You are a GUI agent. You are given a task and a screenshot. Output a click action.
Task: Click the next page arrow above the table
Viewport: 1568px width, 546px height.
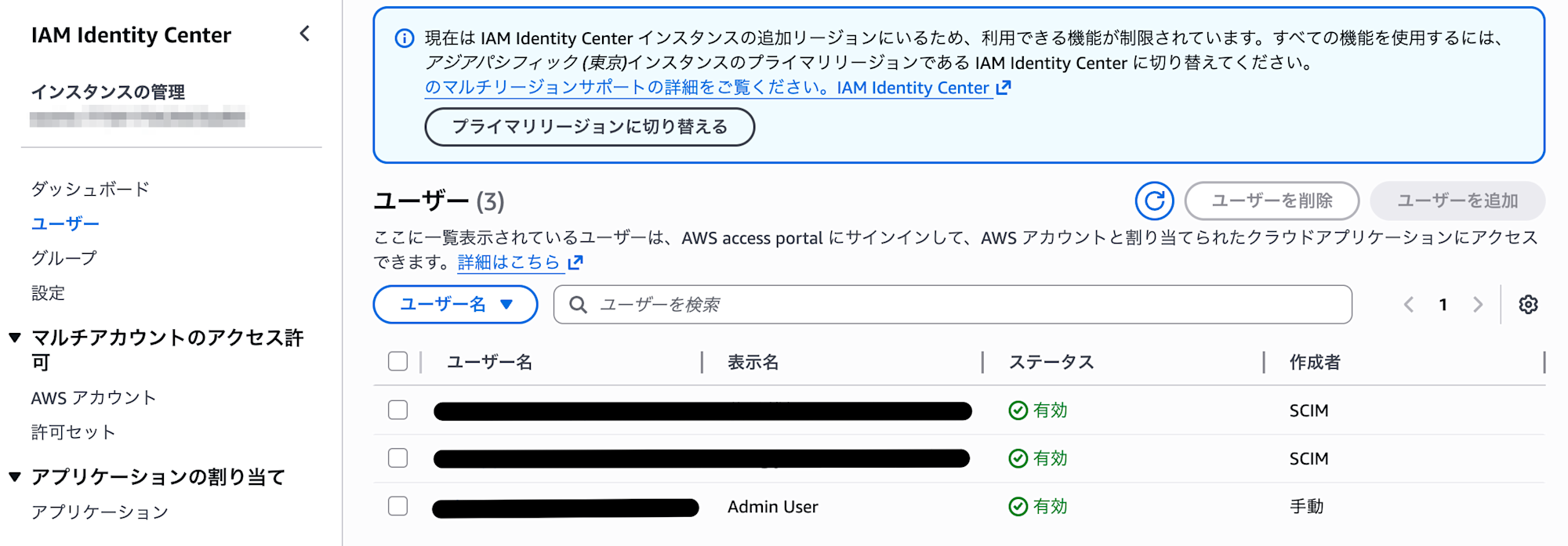1478,305
